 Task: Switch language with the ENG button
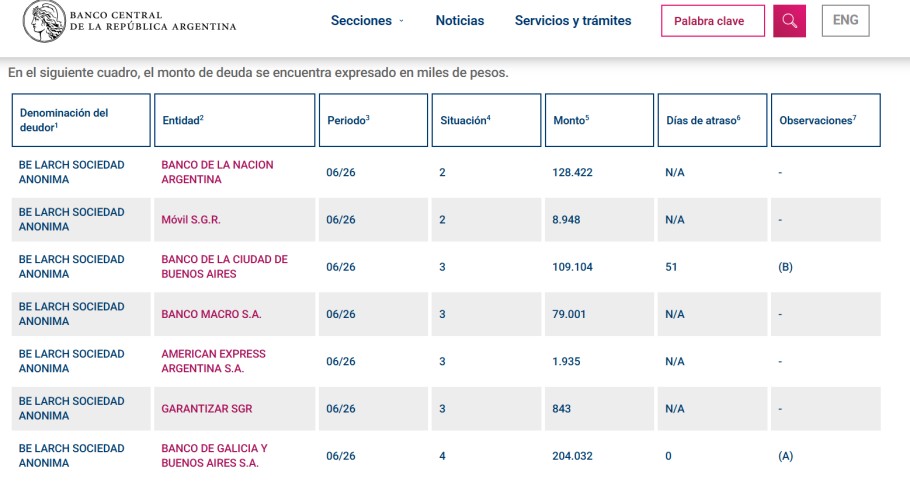pyautogui.click(x=846, y=20)
